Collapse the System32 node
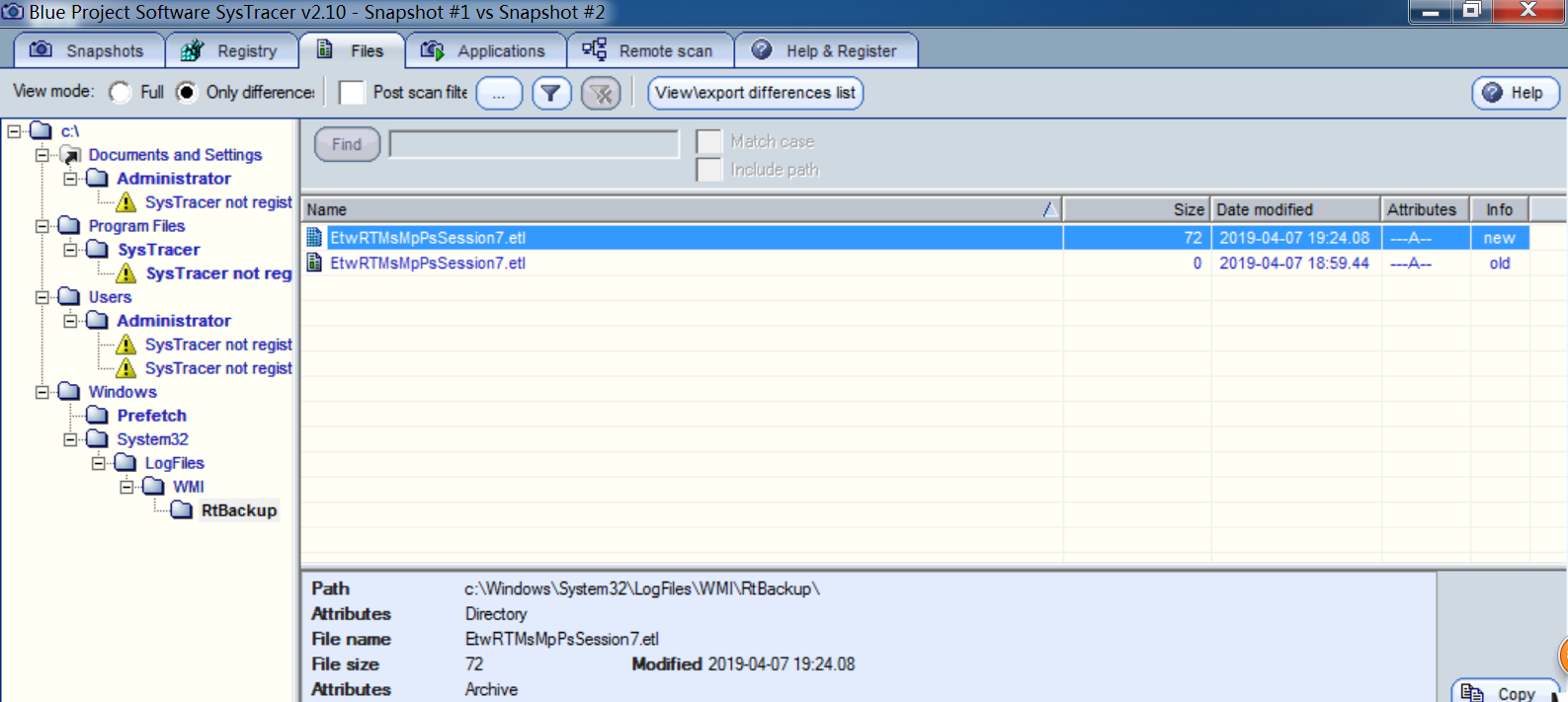Screen dimensions: 1568x702 (x=70, y=439)
